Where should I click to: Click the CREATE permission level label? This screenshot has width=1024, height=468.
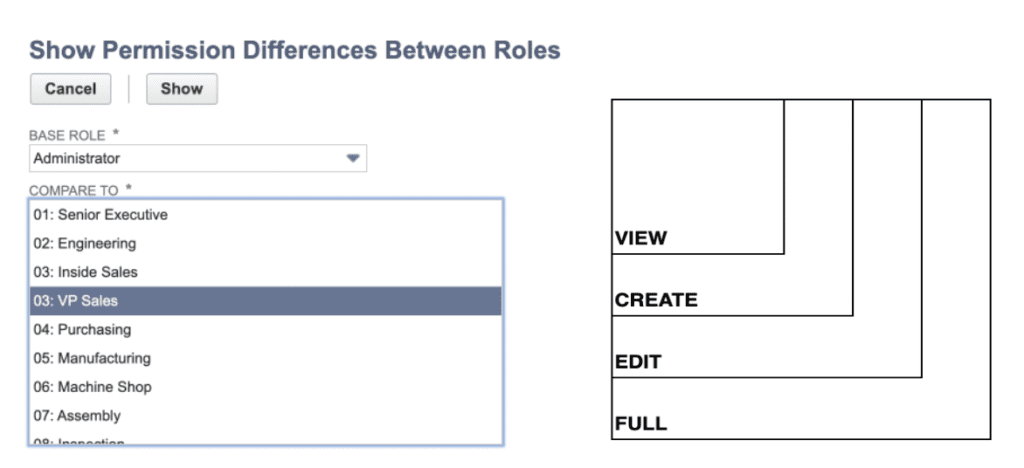click(x=656, y=300)
